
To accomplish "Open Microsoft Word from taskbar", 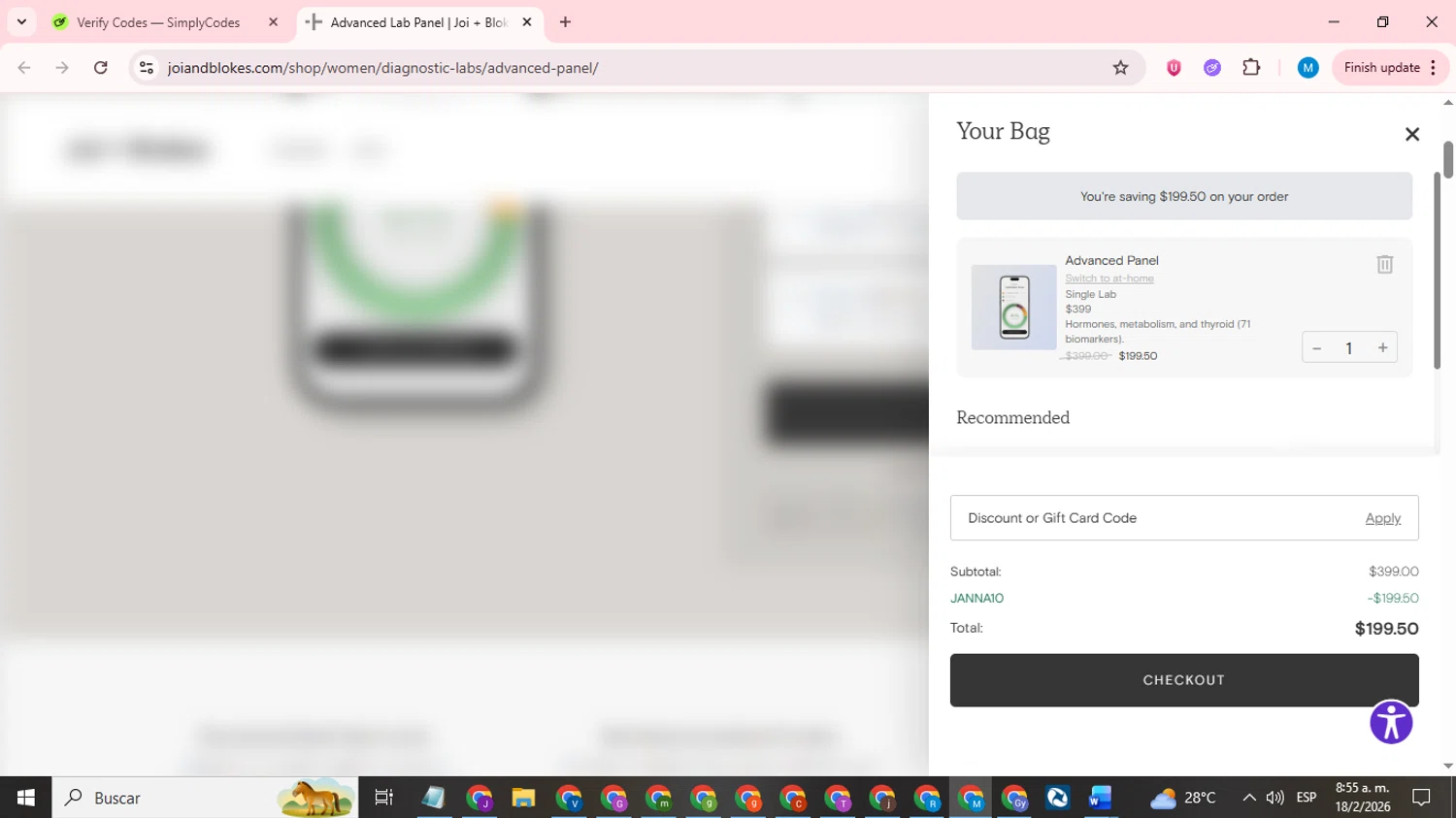I will (1100, 798).
